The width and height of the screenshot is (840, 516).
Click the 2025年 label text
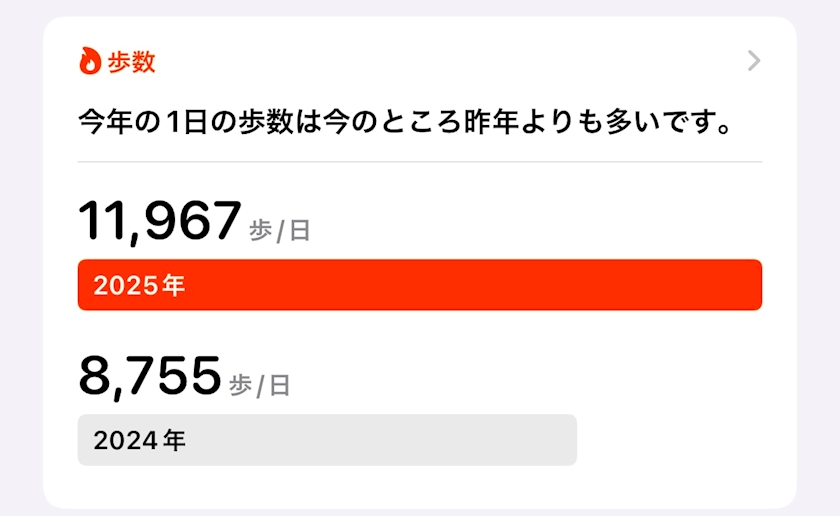click(x=139, y=285)
